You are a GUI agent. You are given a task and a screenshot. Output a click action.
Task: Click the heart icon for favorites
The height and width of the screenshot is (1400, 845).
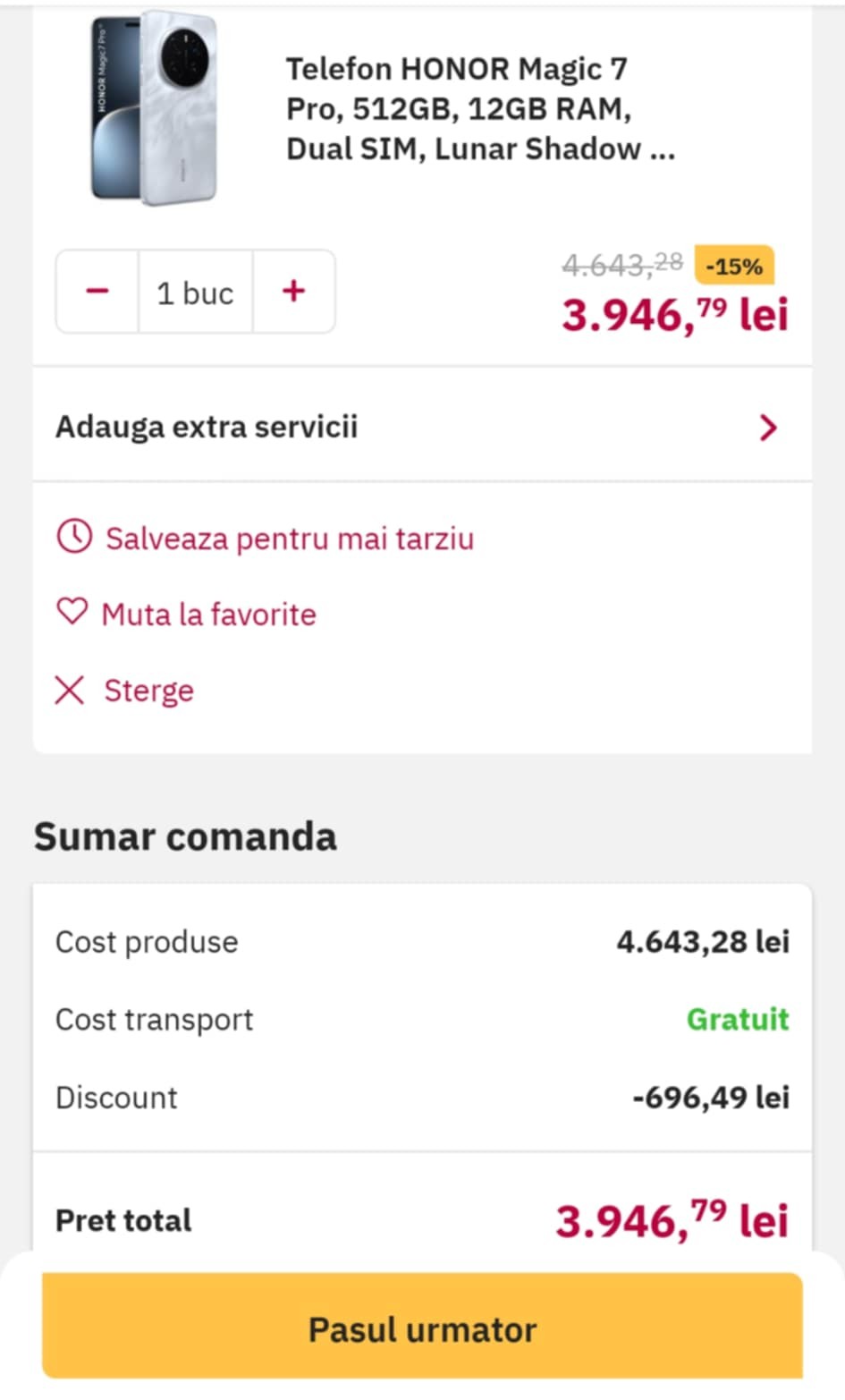[x=72, y=614]
